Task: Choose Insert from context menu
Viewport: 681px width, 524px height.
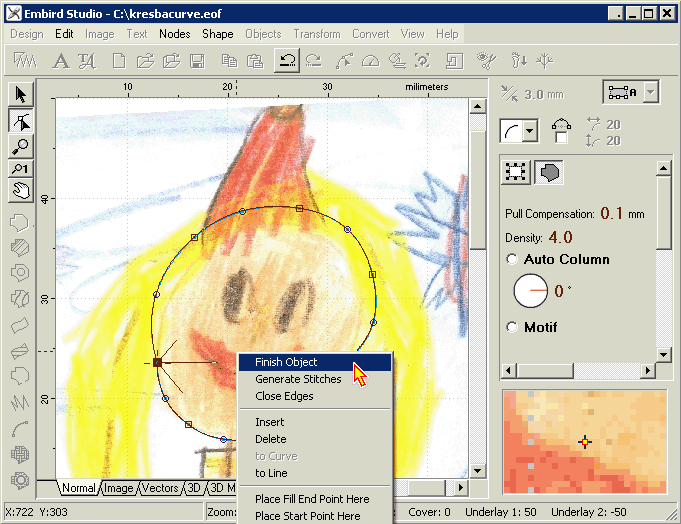Action: pos(315,422)
